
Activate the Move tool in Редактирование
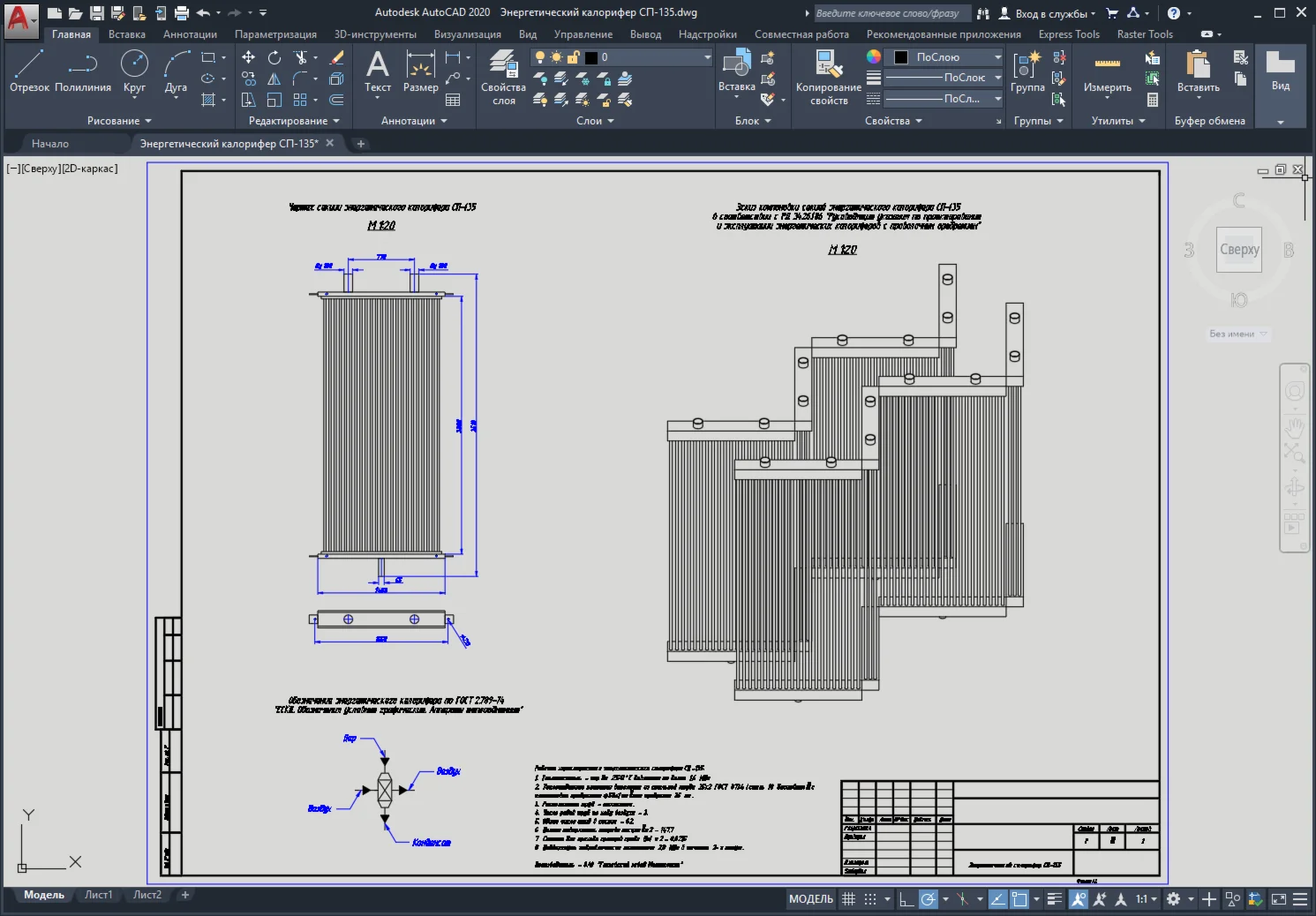click(249, 57)
